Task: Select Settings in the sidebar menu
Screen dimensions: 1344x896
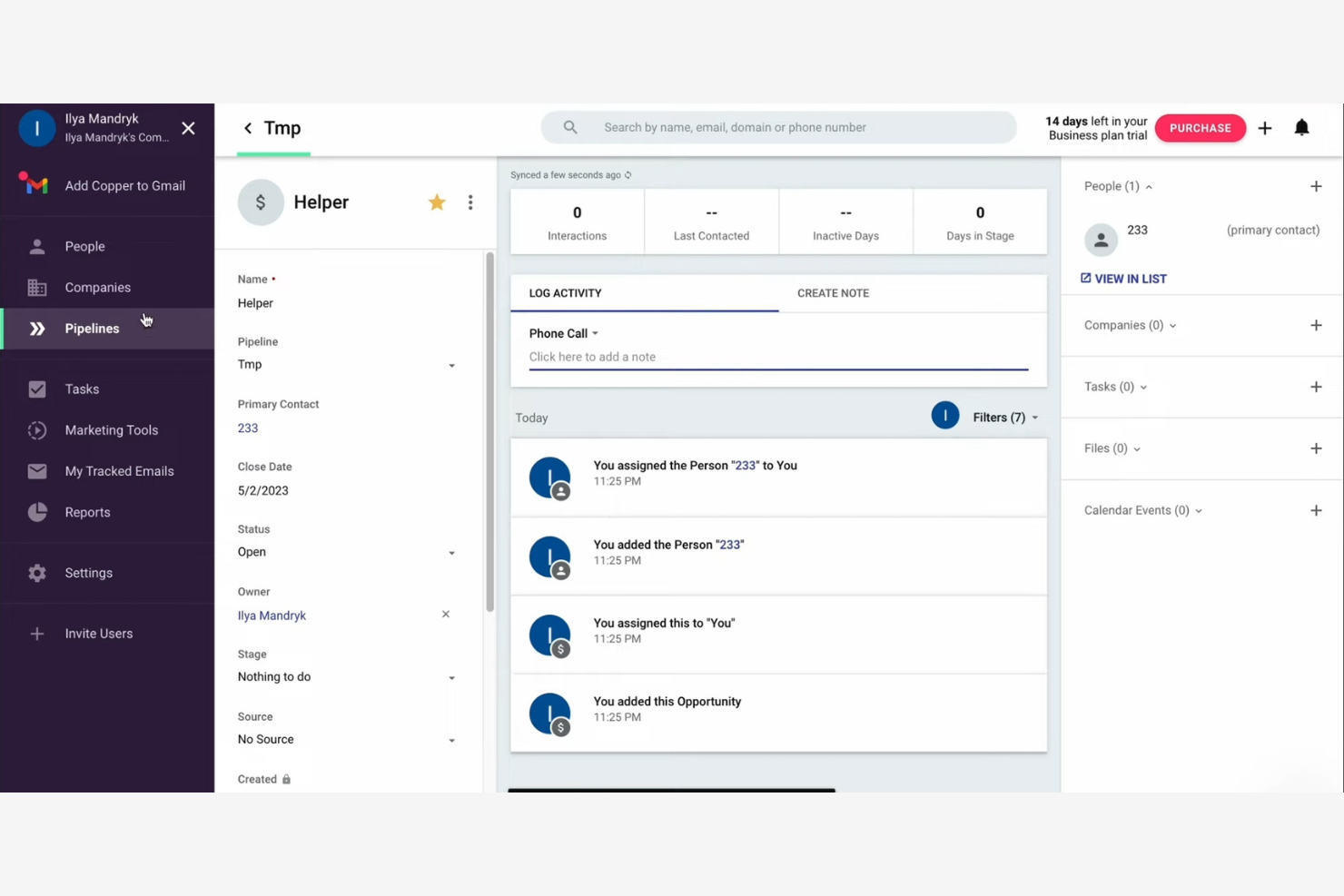Action: click(107, 573)
